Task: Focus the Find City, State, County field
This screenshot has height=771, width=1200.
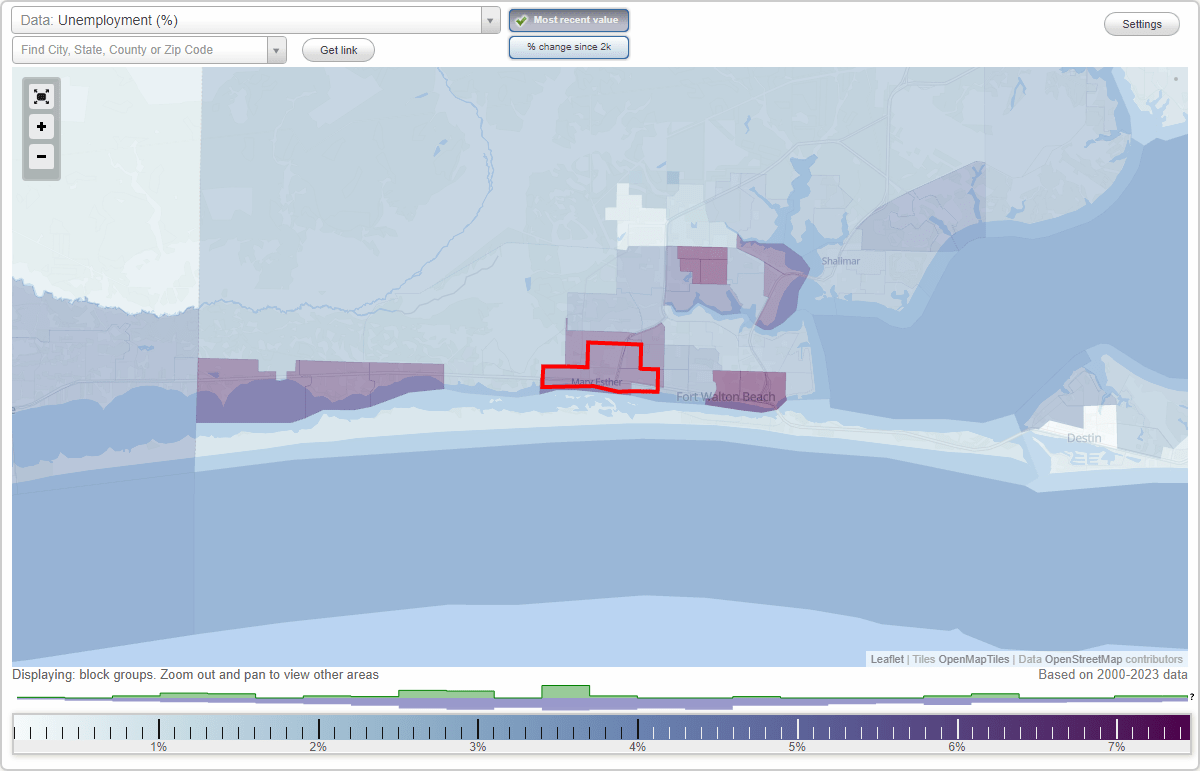Action: (x=140, y=50)
